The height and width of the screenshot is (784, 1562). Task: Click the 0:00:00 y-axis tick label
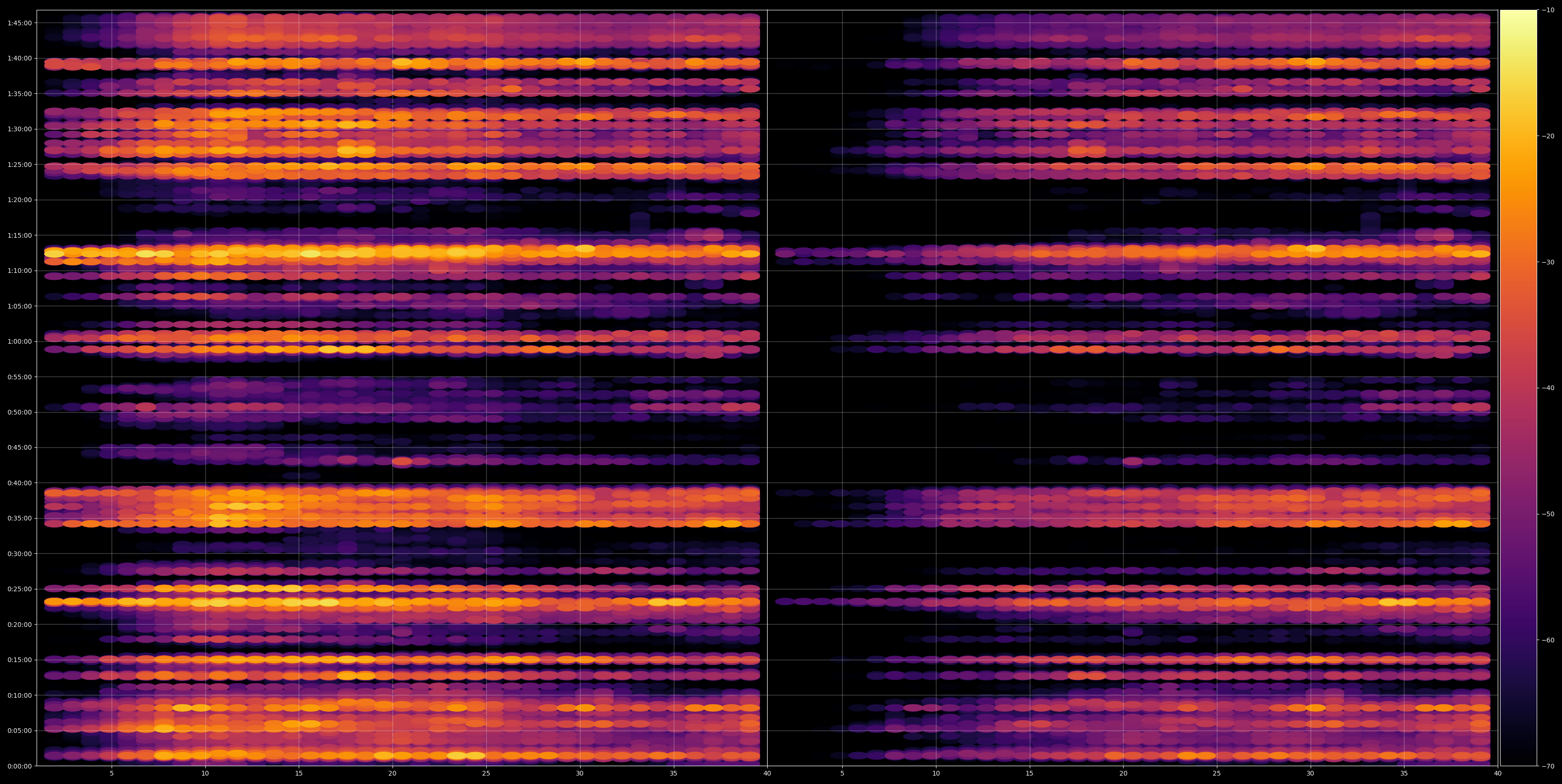(x=19, y=766)
